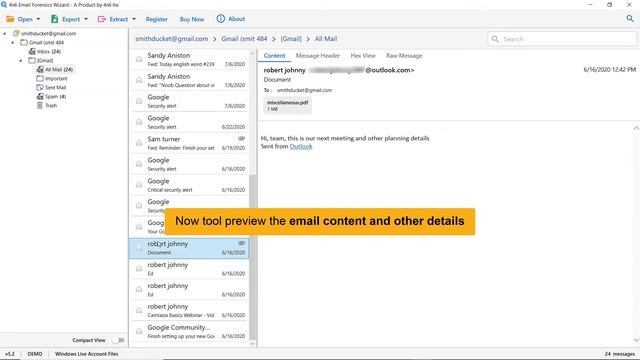This screenshot has height=360, width=640.
Task: Switch to the Content tab
Action: 274,56
